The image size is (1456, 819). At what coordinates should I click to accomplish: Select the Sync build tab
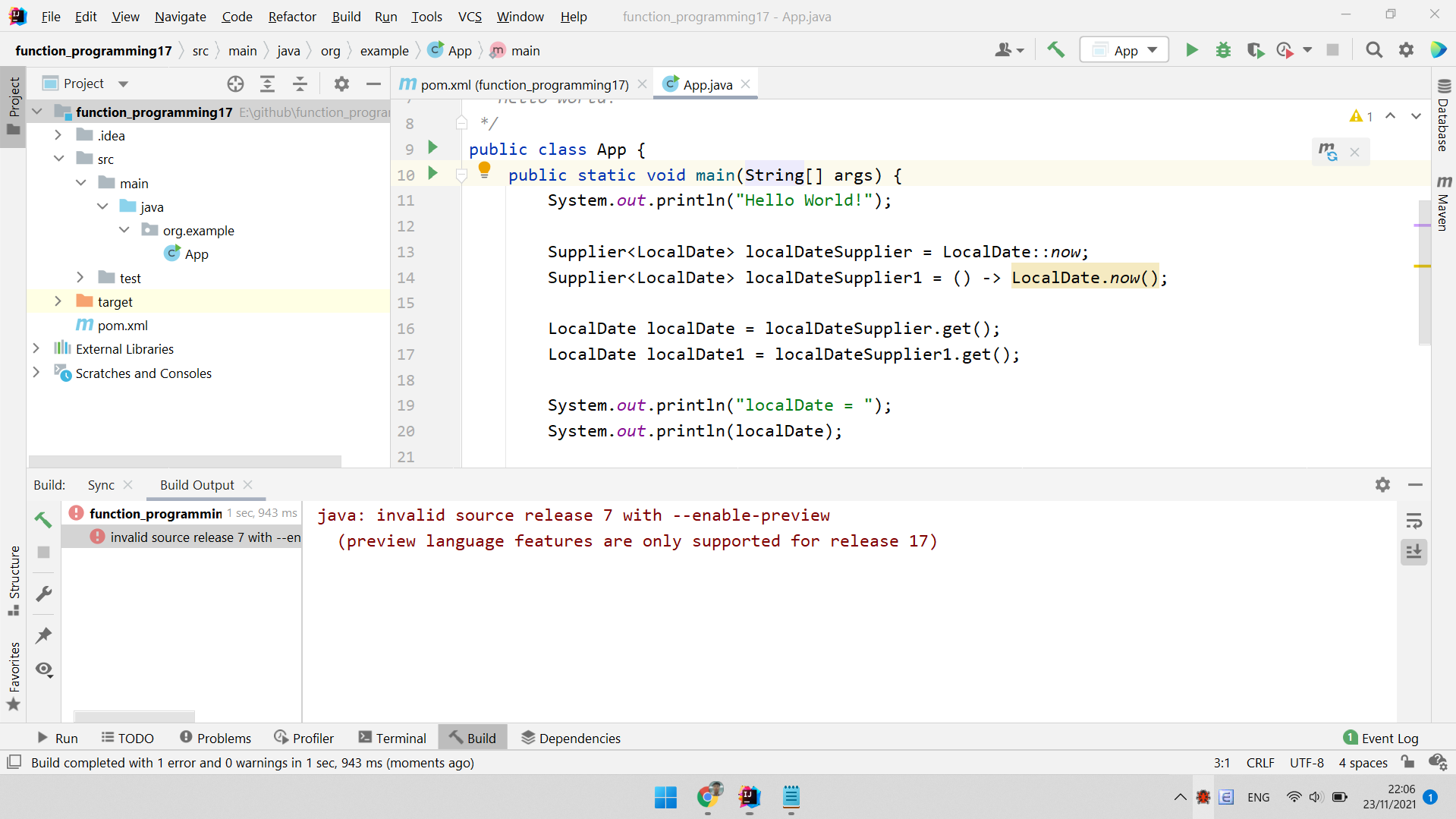(101, 484)
